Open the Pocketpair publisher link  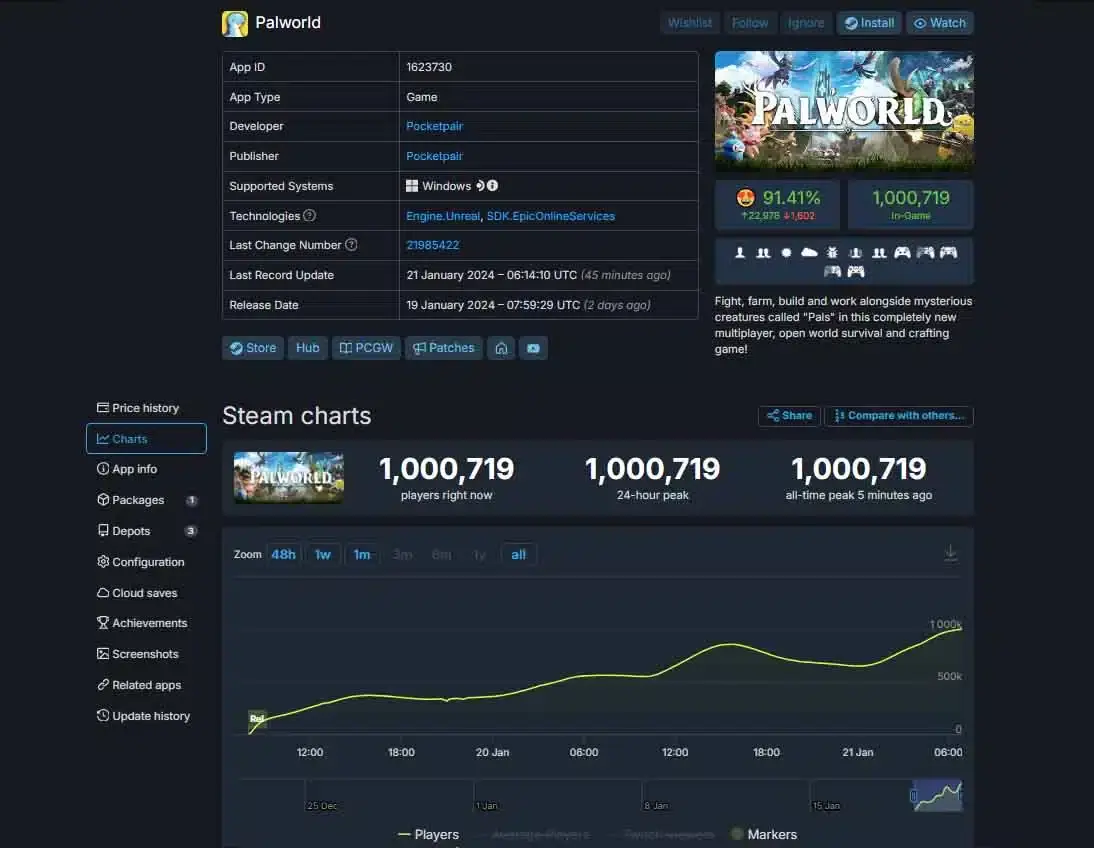(x=435, y=156)
